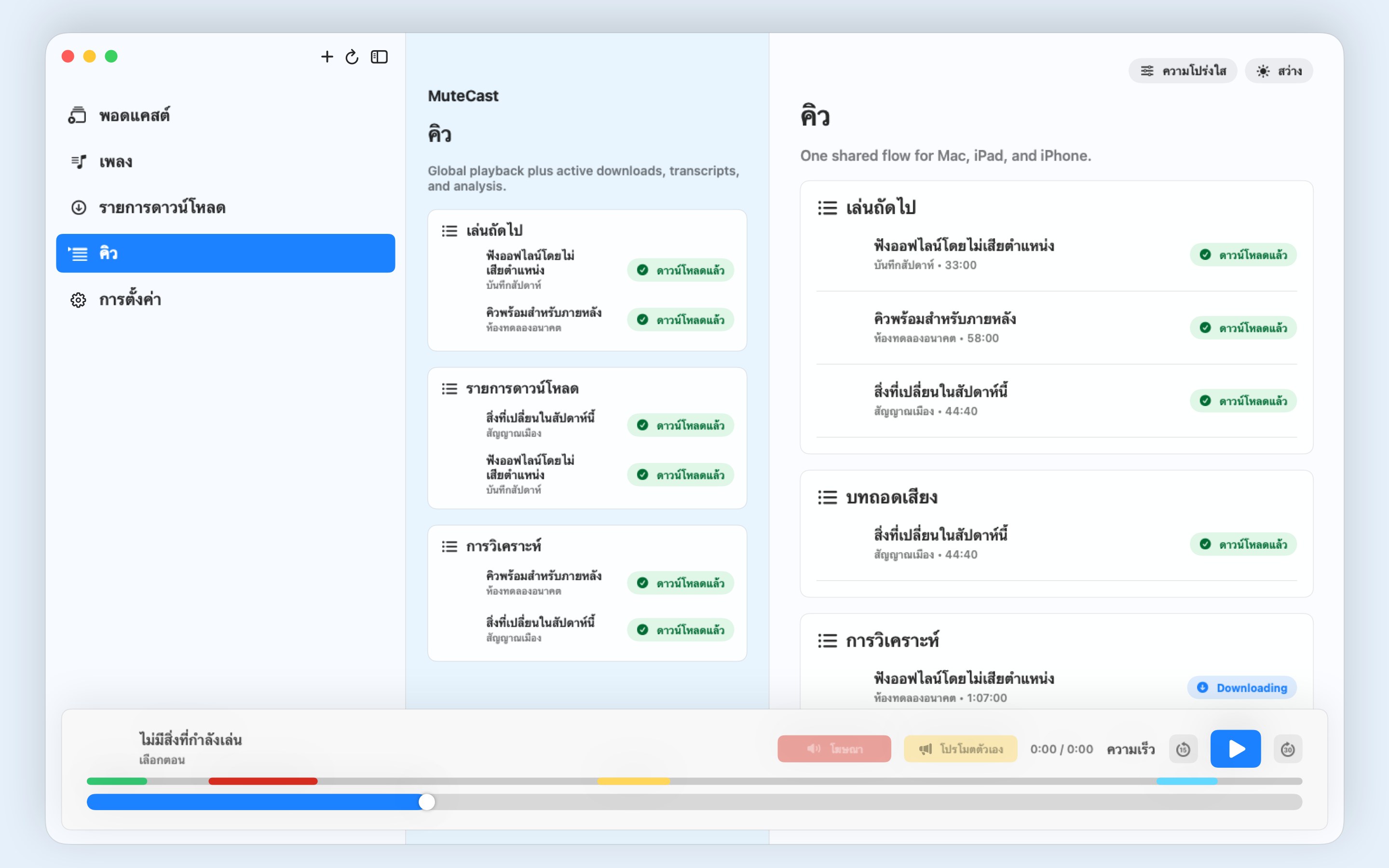
Task: Click the ไม่มีสิ่งที่กำลังเล่น now playing title
Action: pos(190,739)
